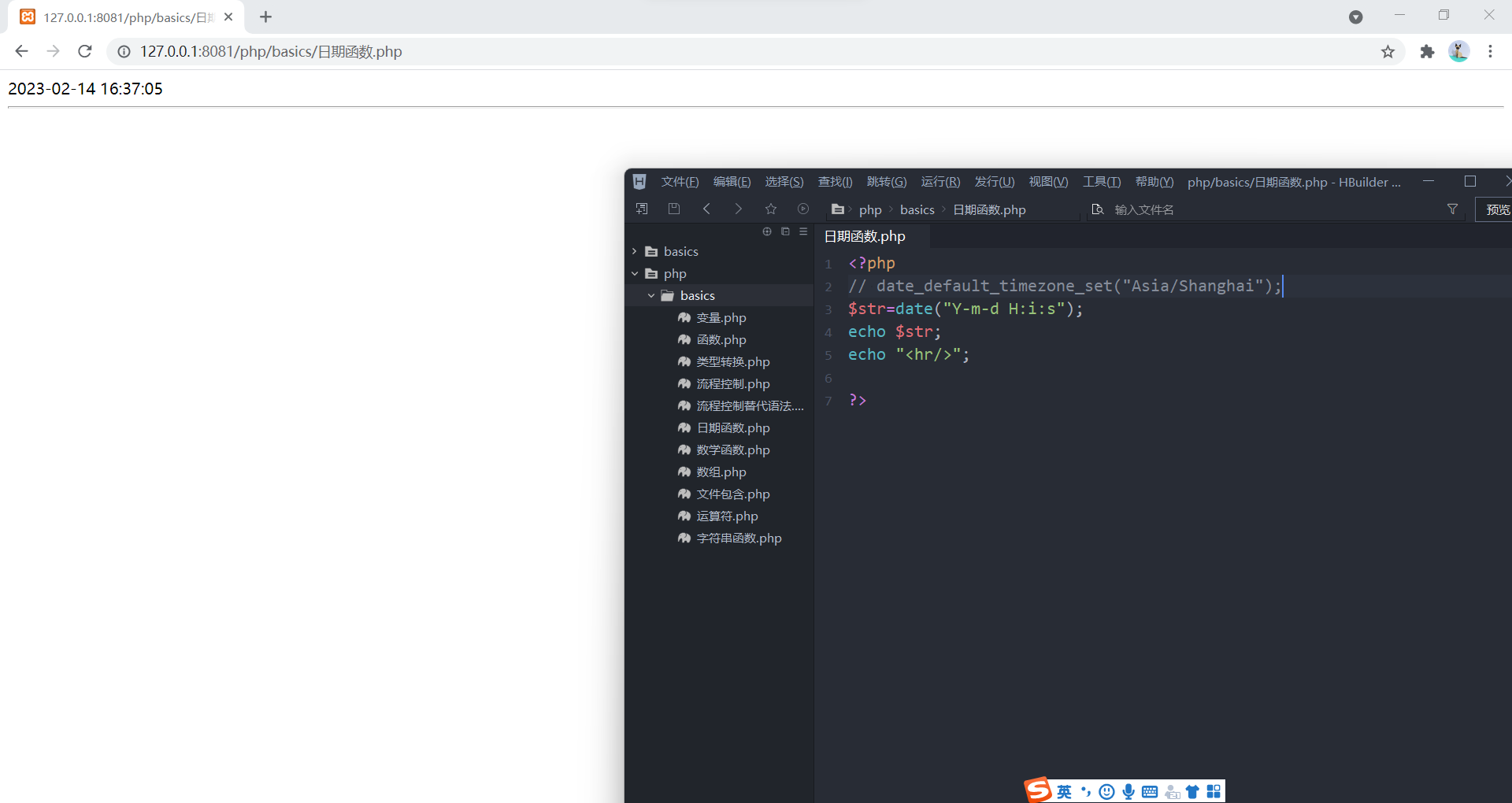
Task: Click the collapse-all icon in project explorer
Action: click(x=785, y=231)
